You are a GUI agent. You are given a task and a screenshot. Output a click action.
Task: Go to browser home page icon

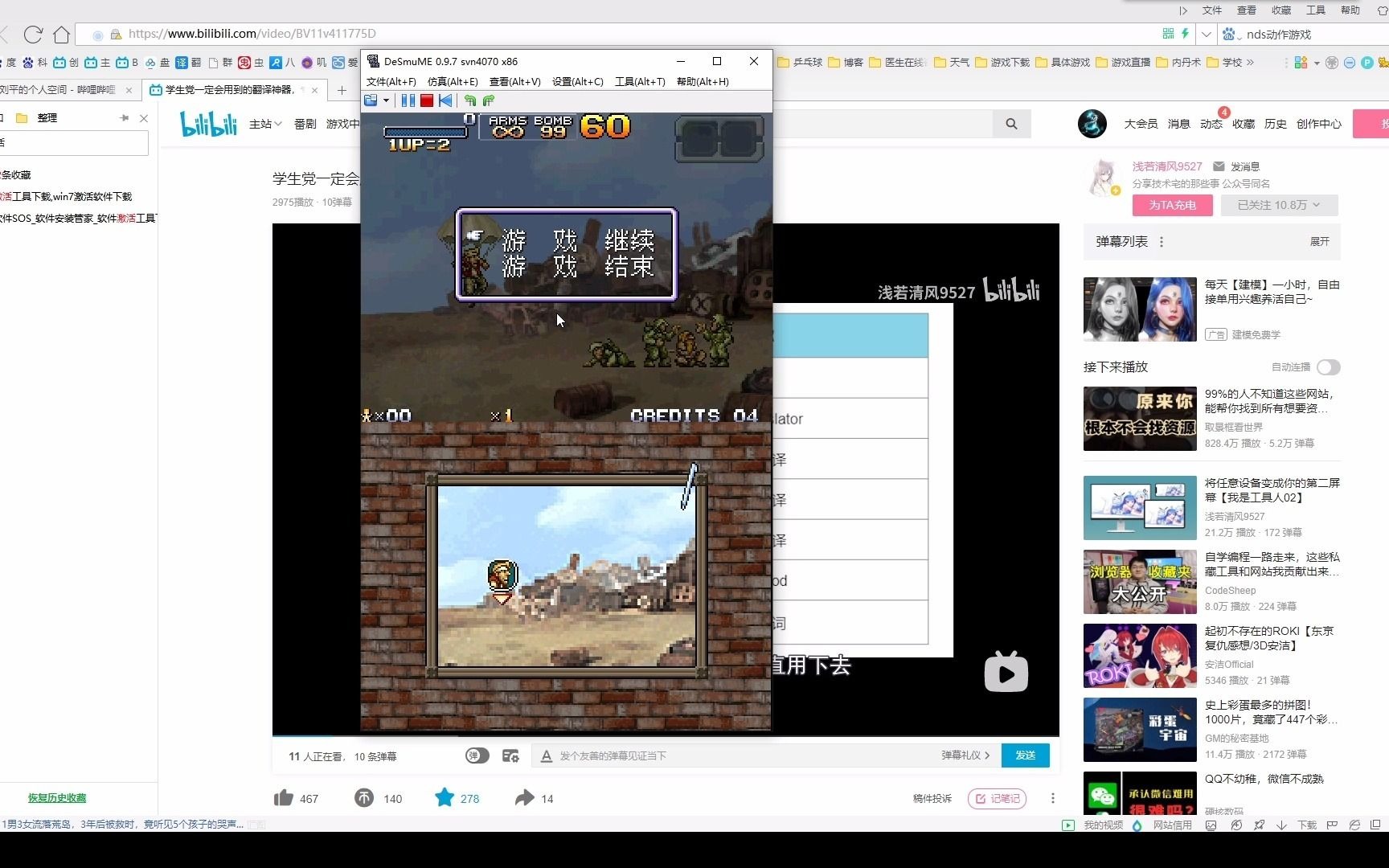point(61,34)
